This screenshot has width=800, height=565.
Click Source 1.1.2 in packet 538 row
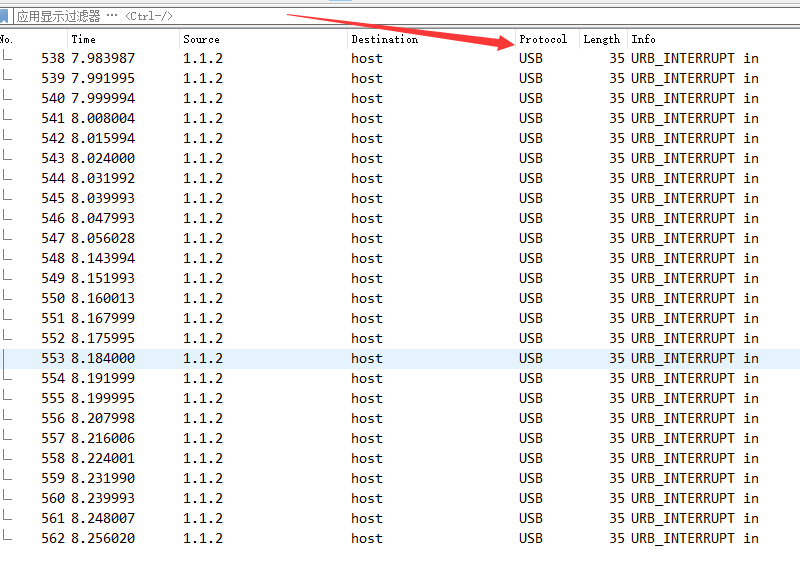pos(203,58)
